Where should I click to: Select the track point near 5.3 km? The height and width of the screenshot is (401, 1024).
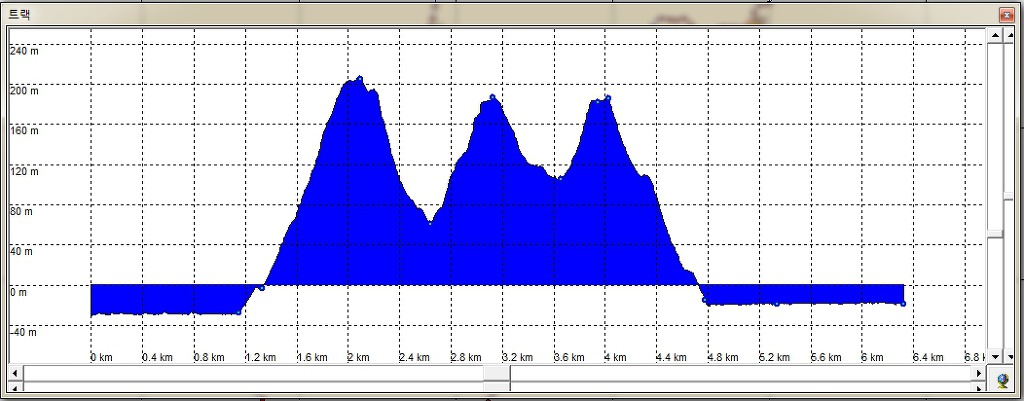click(777, 304)
